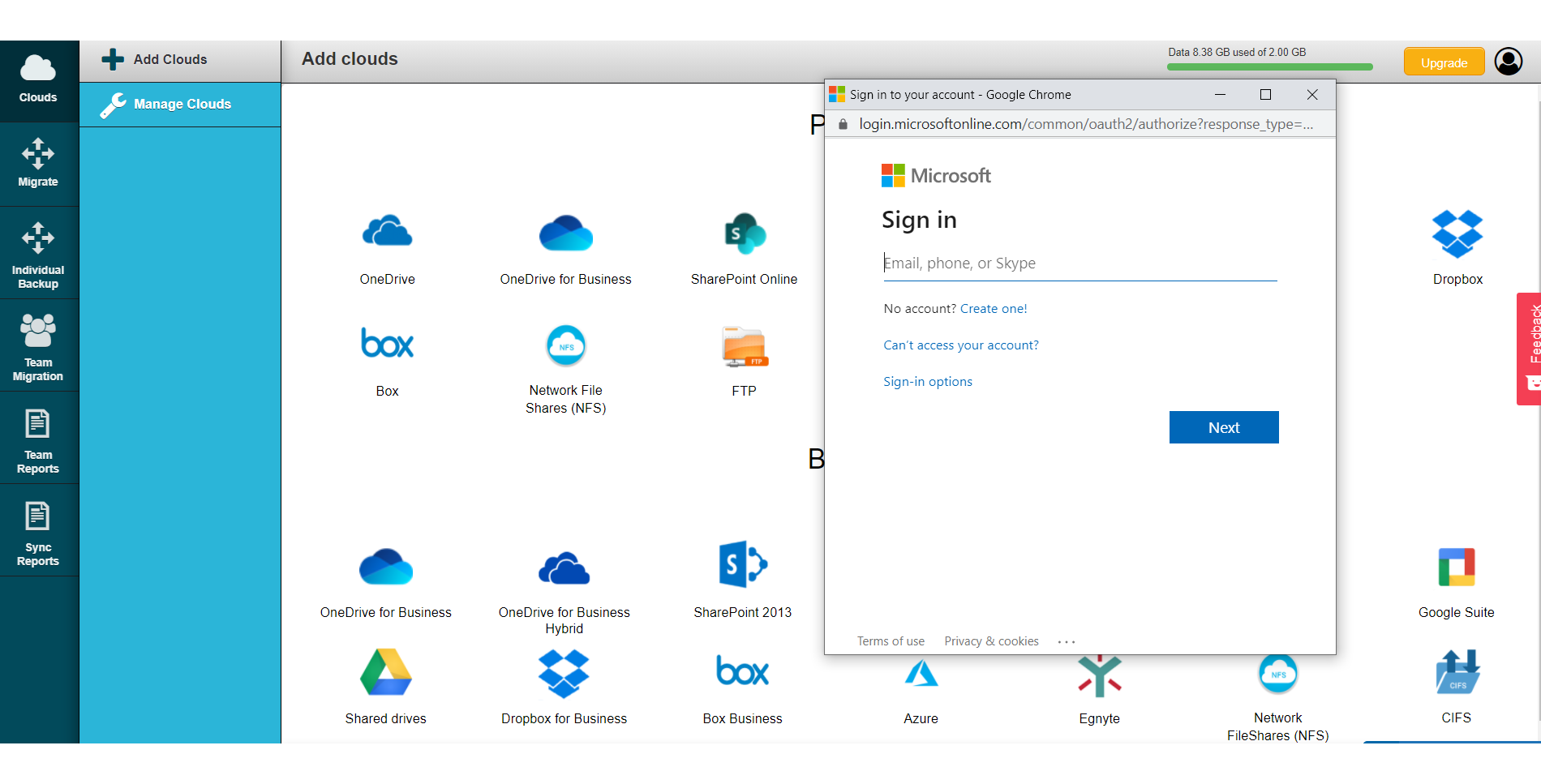The image size is (1541, 784).
Task: Select the Shared drives icon
Action: (x=386, y=672)
